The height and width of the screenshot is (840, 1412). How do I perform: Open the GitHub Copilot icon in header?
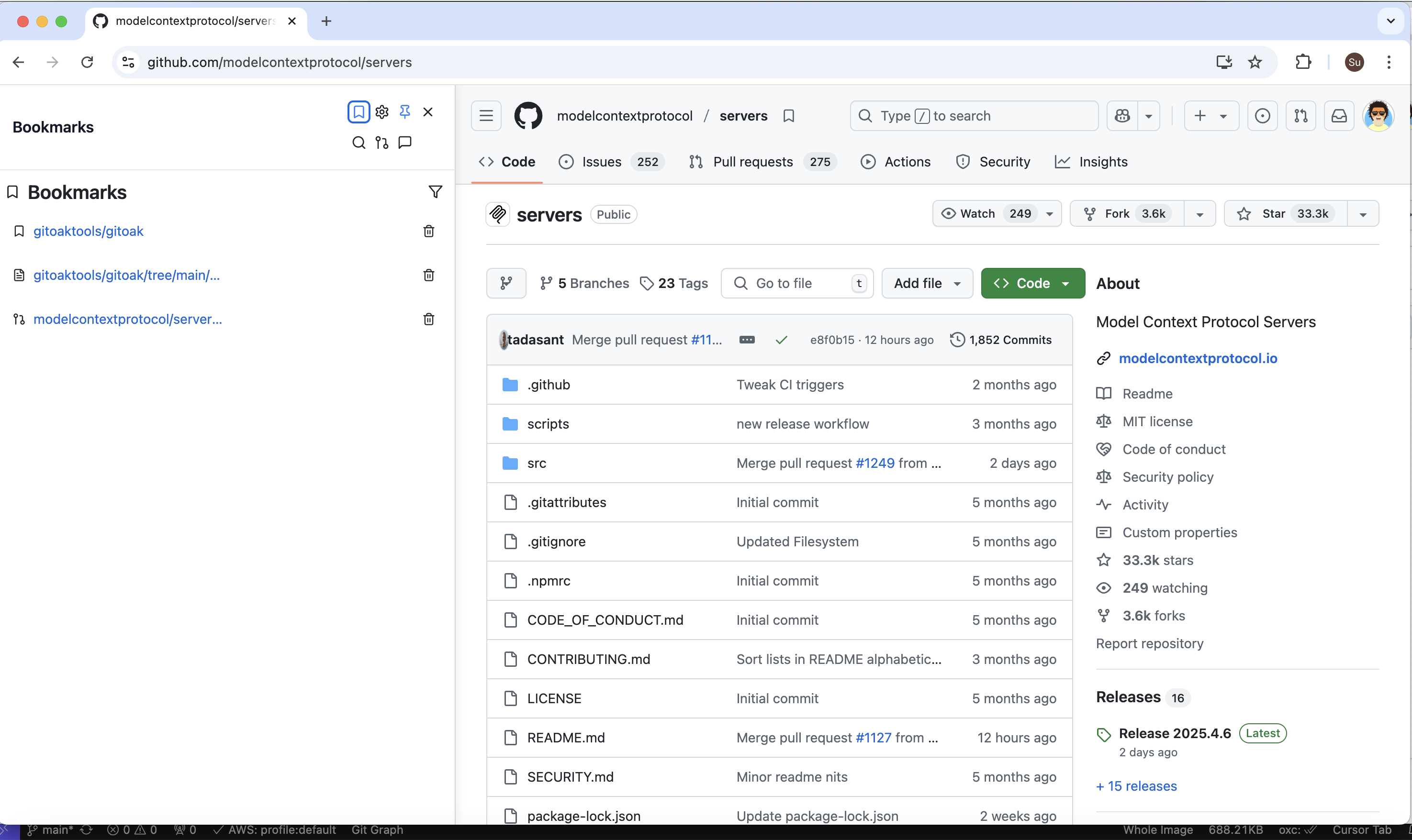tap(1122, 116)
